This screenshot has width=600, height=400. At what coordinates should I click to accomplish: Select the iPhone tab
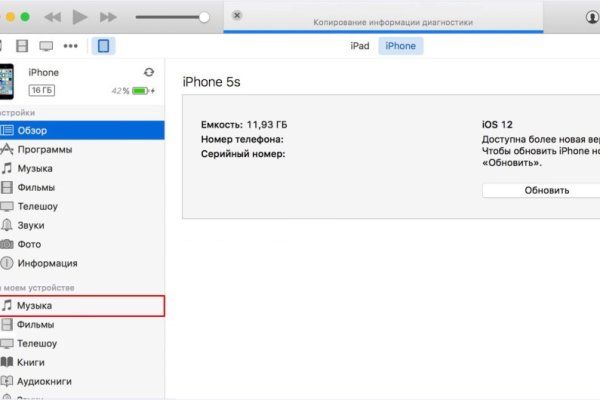[x=400, y=46]
